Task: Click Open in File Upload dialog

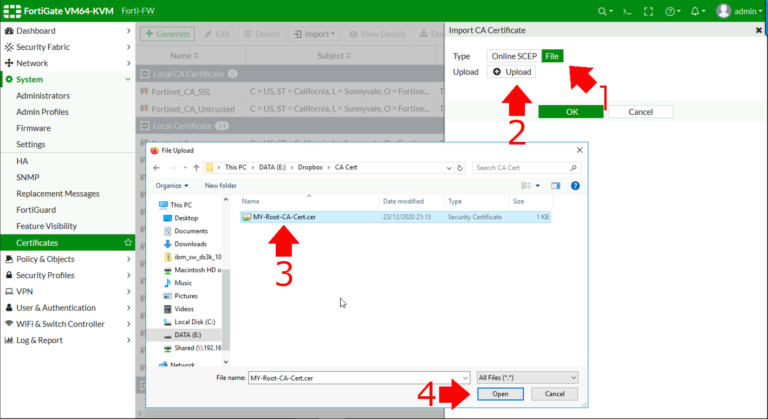Action: coord(500,394)
